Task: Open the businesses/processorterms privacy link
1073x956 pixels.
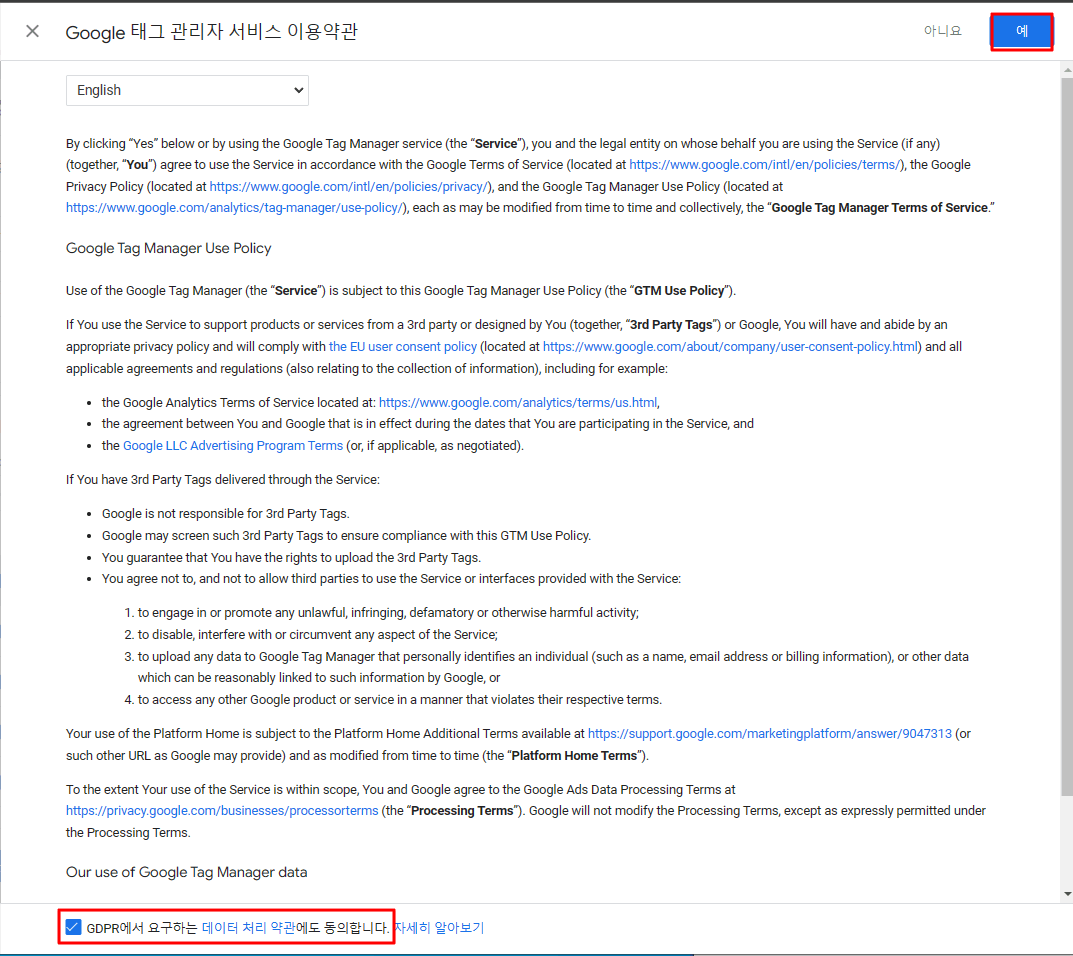Action: coord(222,811)
